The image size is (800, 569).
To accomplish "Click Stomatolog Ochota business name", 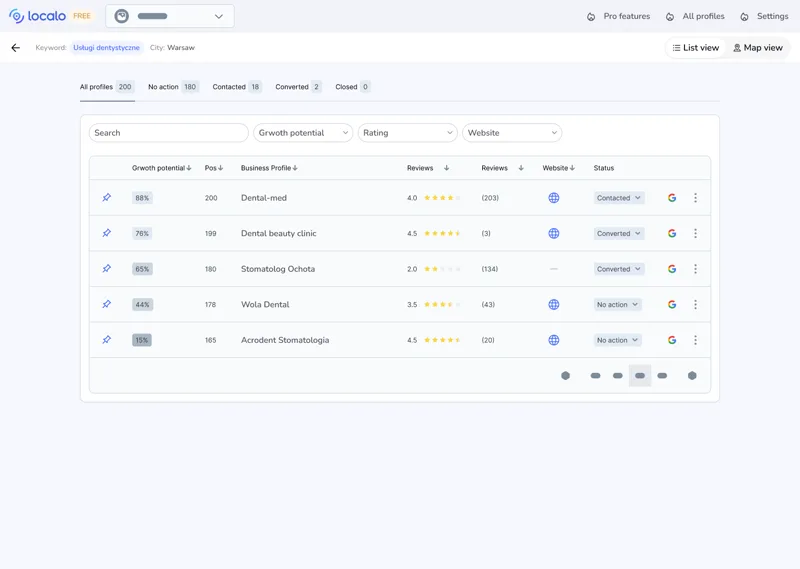I will (278, 268).
